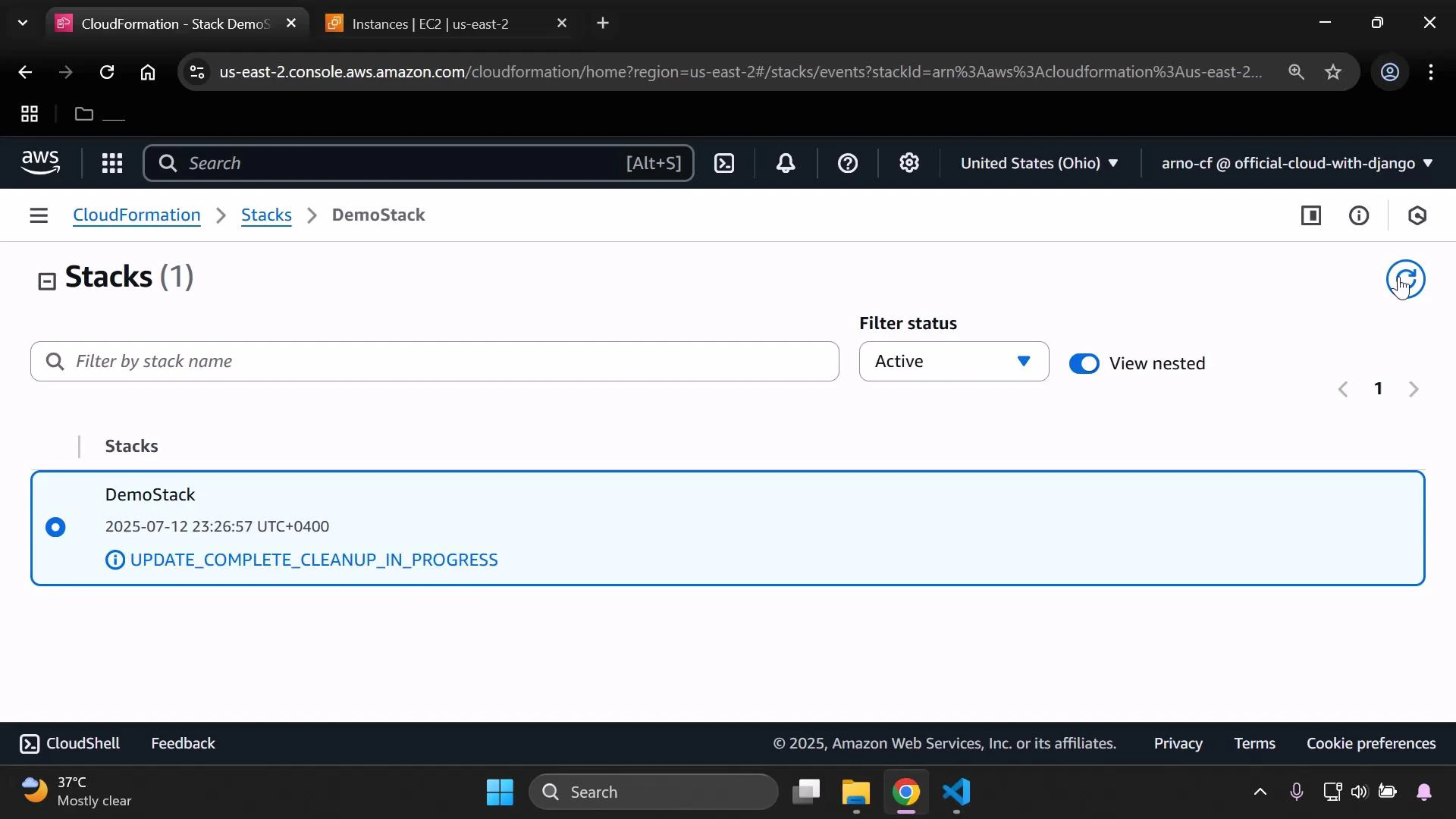Show hidden system tray icons

[x=1260, y=792]
